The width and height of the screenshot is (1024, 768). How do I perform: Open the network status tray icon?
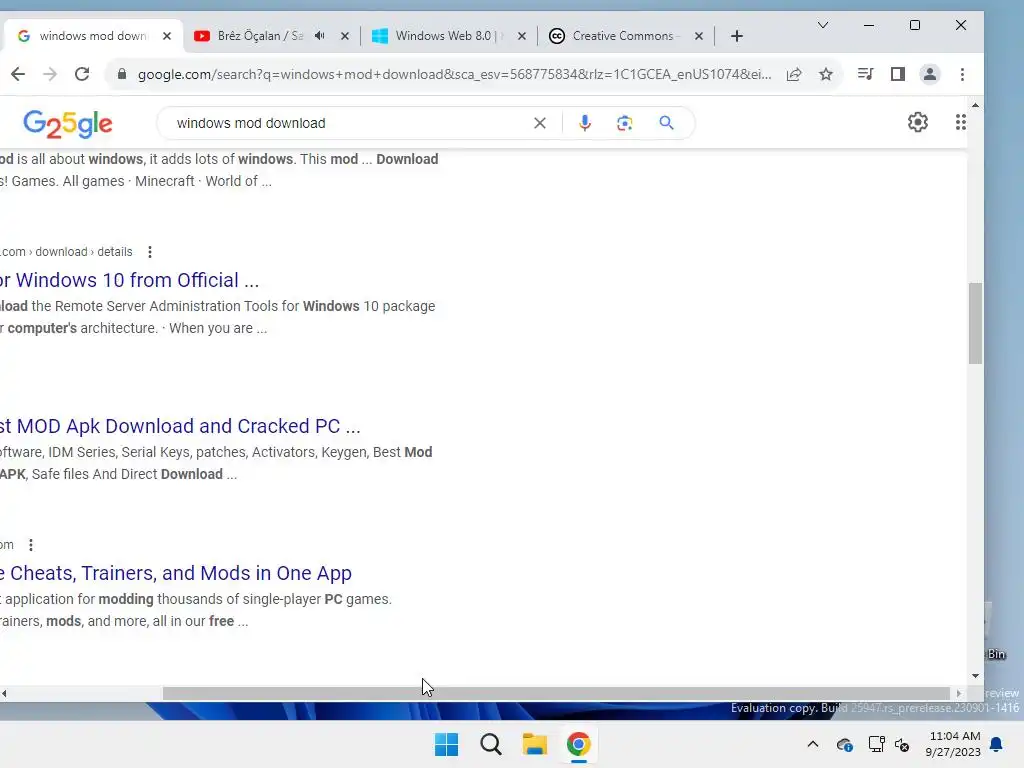pyautogui.click(x=876, y=744)
